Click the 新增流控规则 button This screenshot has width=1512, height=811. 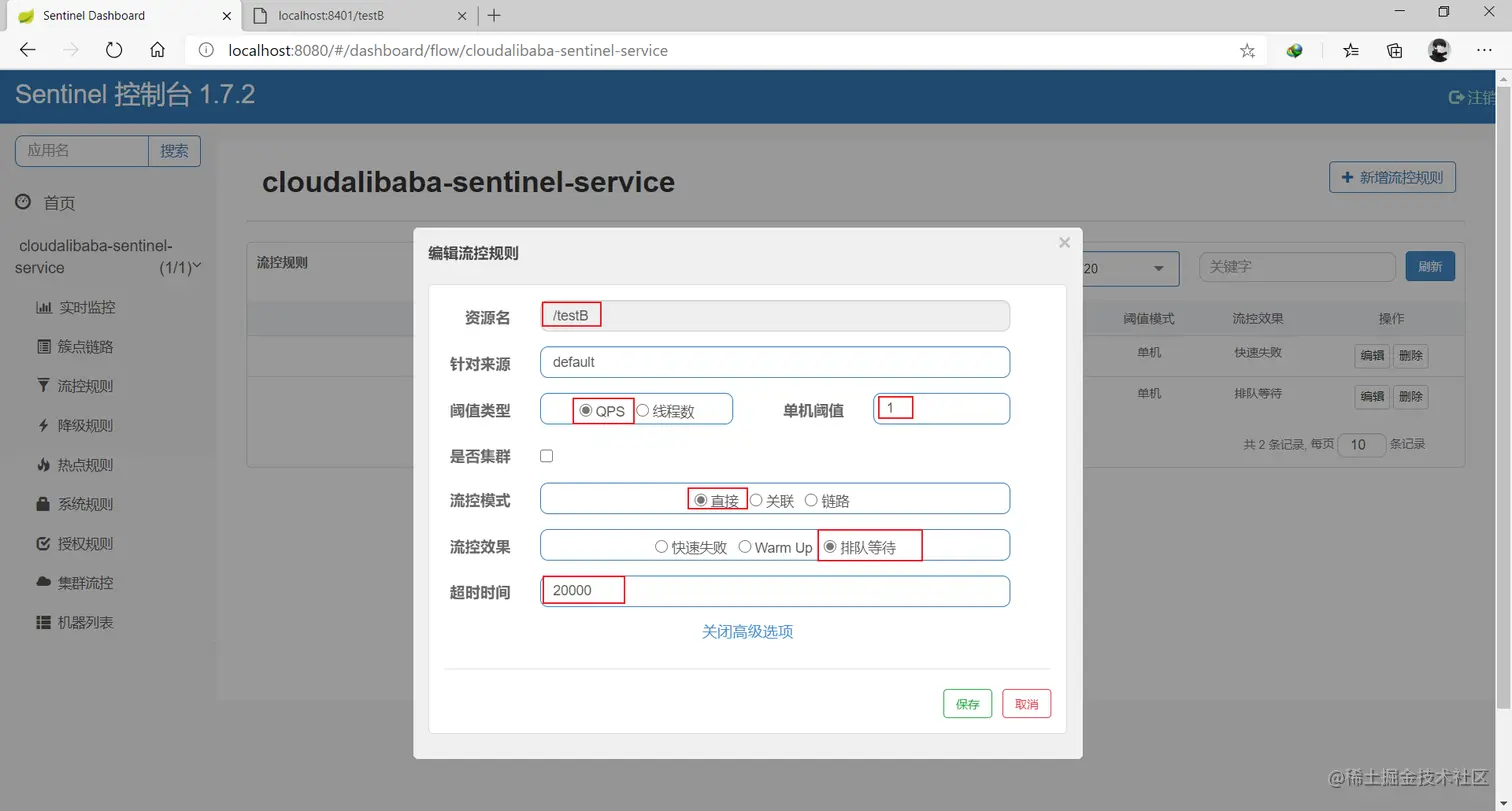pyautogui.click(x=1392, y=177)
